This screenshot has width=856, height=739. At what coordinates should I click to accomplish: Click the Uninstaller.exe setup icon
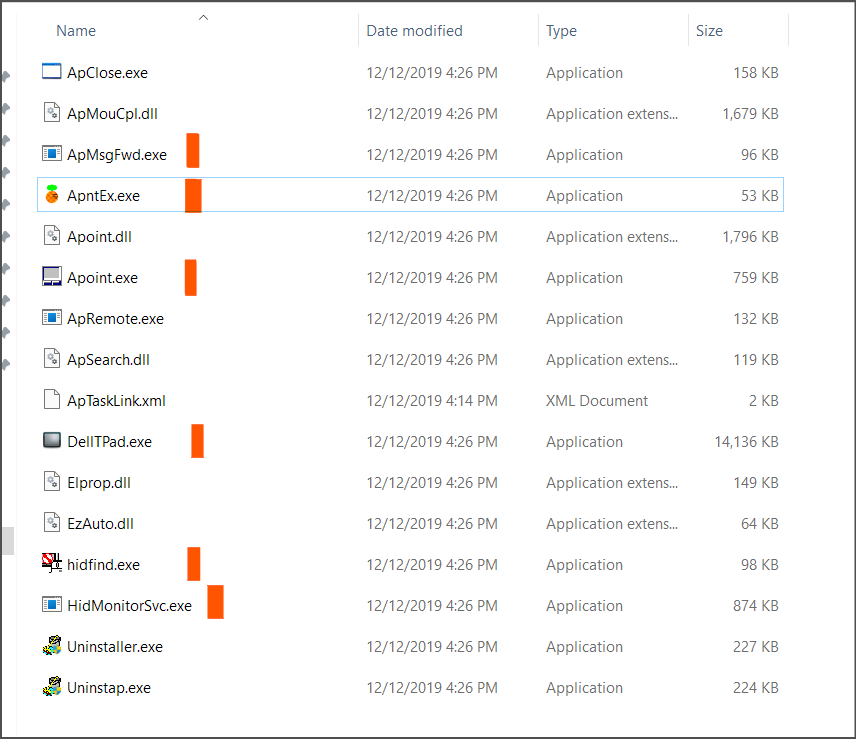click(x=51, y=646)
